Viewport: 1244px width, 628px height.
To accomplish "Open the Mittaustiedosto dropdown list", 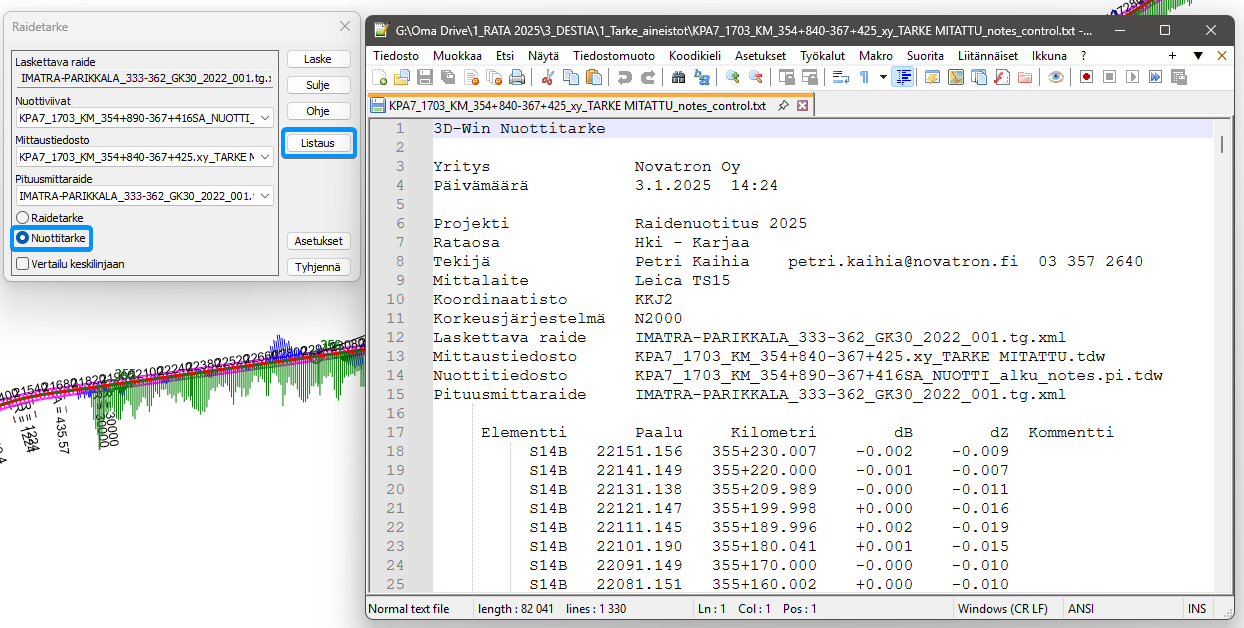I will (x=264, y=157).
